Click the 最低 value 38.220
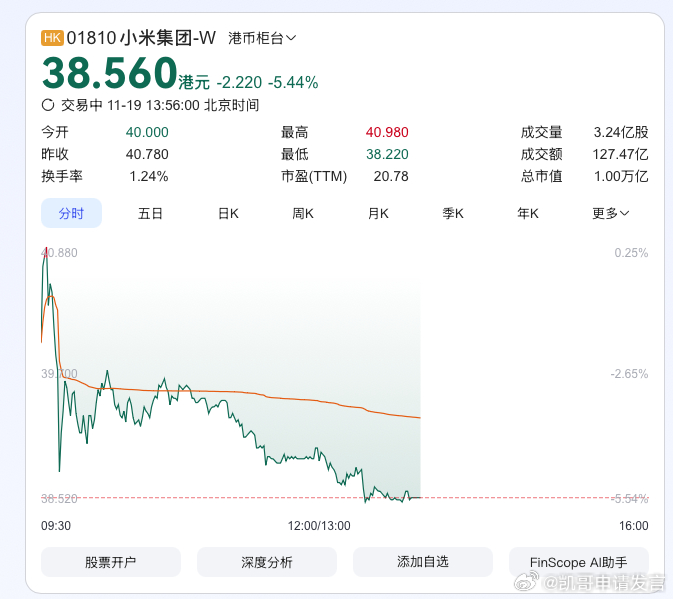This screenshot has width=673, height=599. tap(387, 154)
